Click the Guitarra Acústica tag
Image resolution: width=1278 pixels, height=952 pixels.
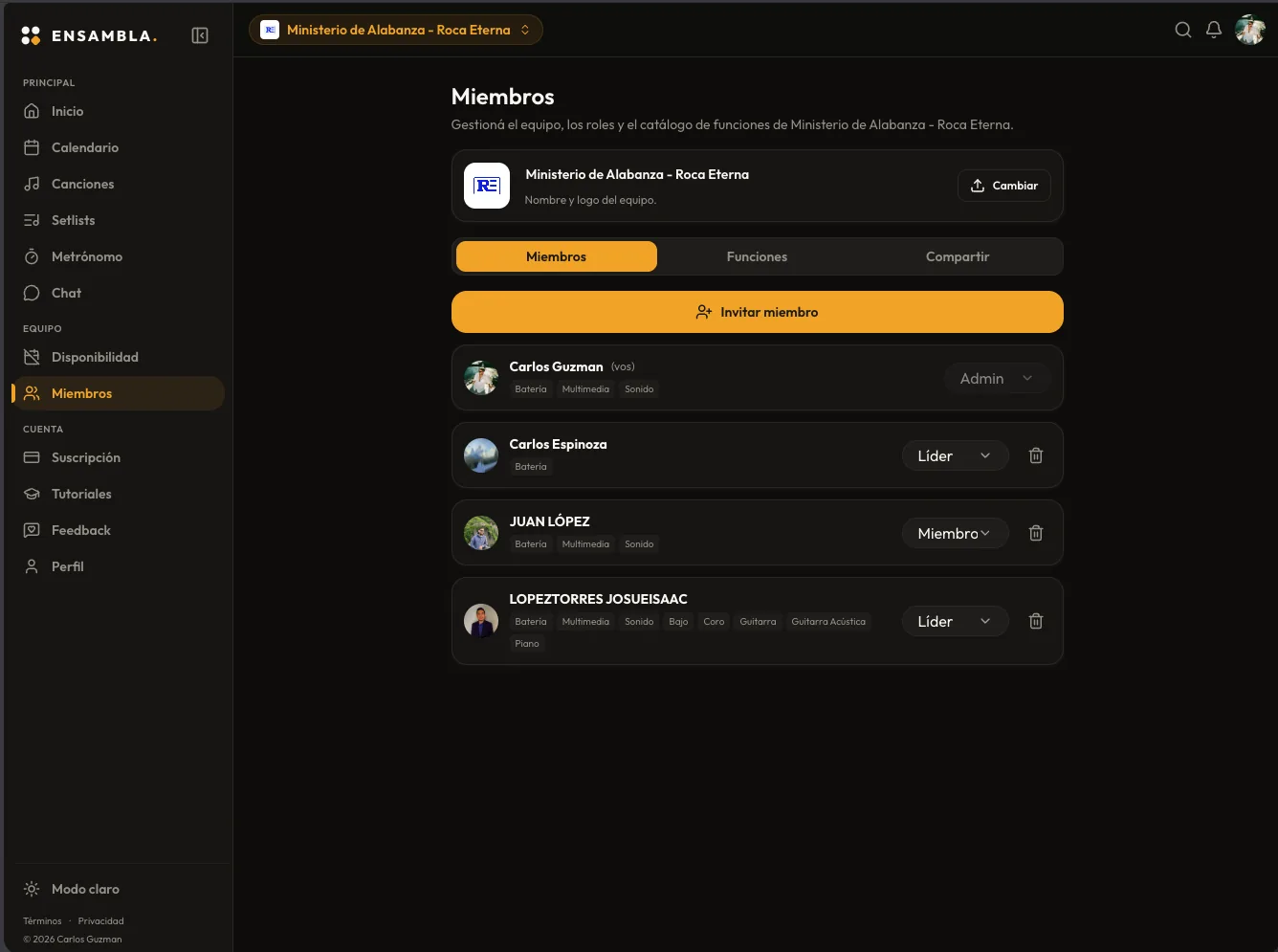click(828, 622)
